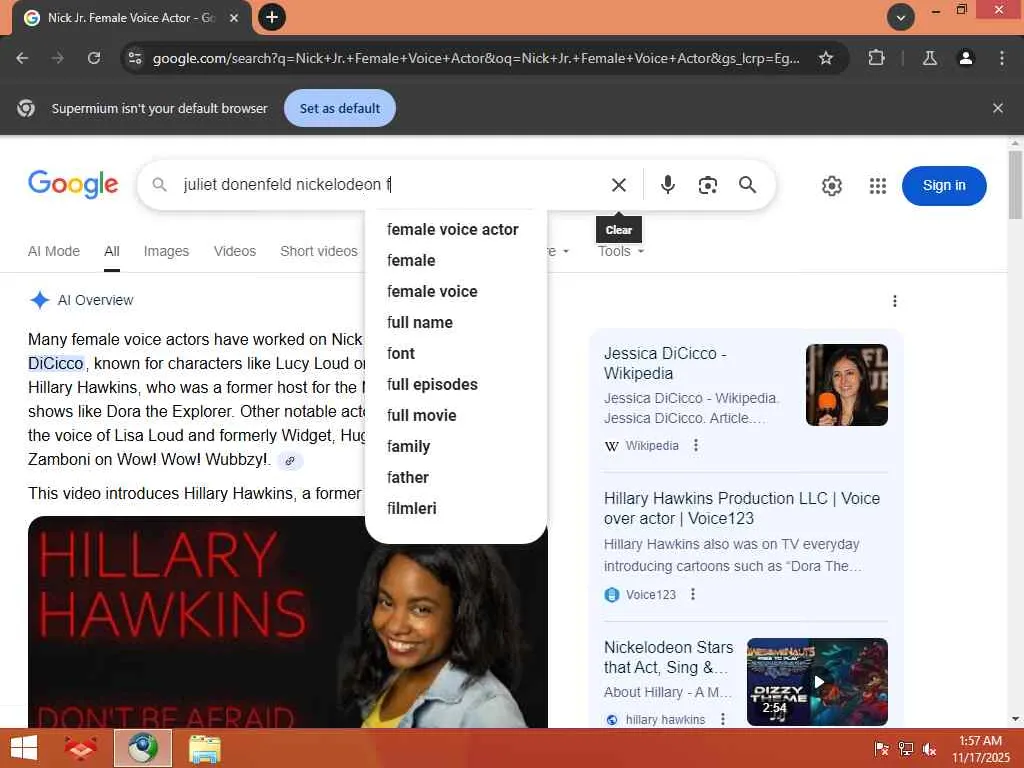Open Jessica DiCicco - Wikipedia result
Screen dimensions: 1024x768
pyautogui.click(x=665, y=363)
